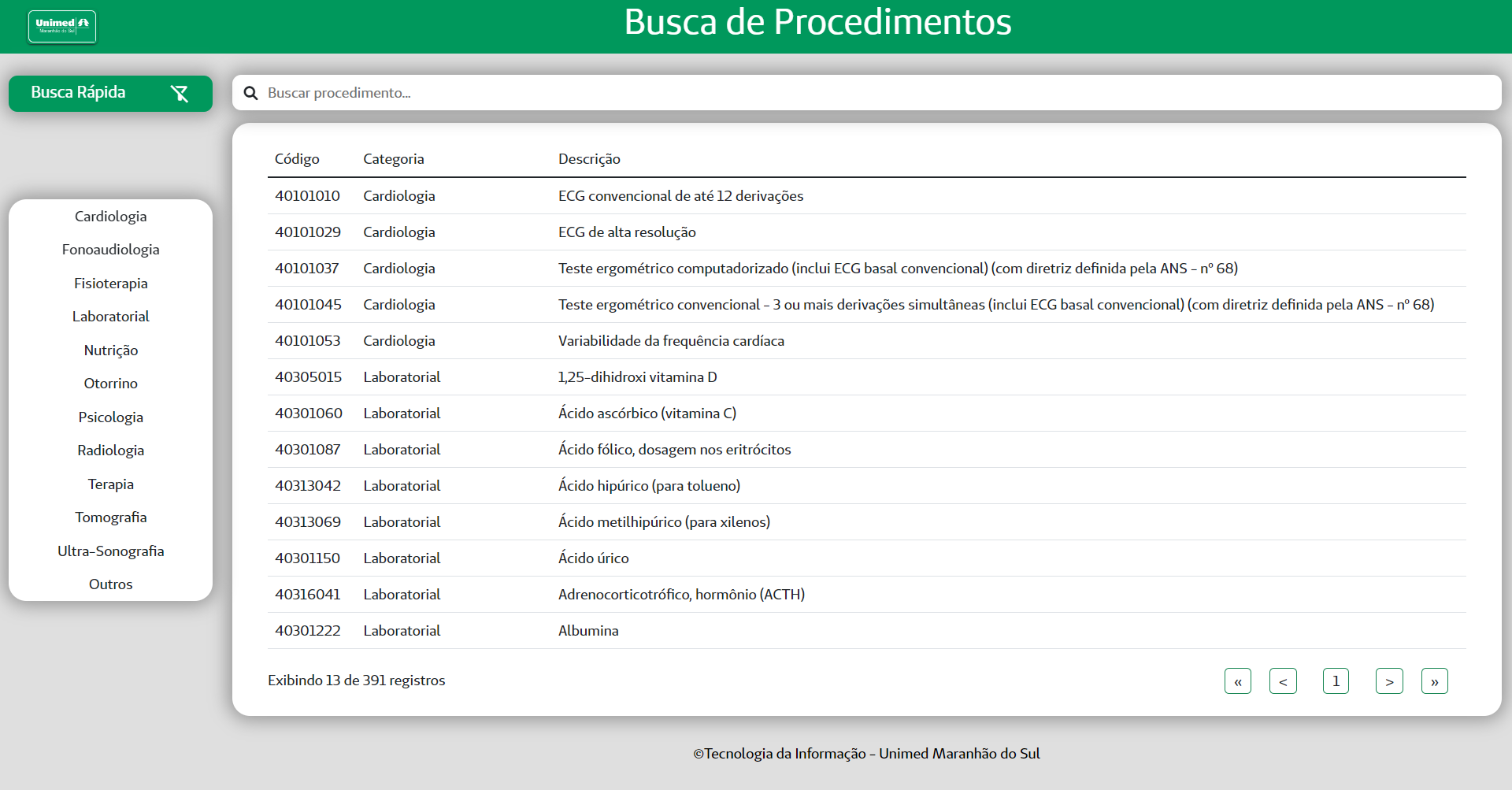The width and height of the screenshot is (1512, 790).
Task: Filter by Cardiologia category
Action: coord(110,217)
